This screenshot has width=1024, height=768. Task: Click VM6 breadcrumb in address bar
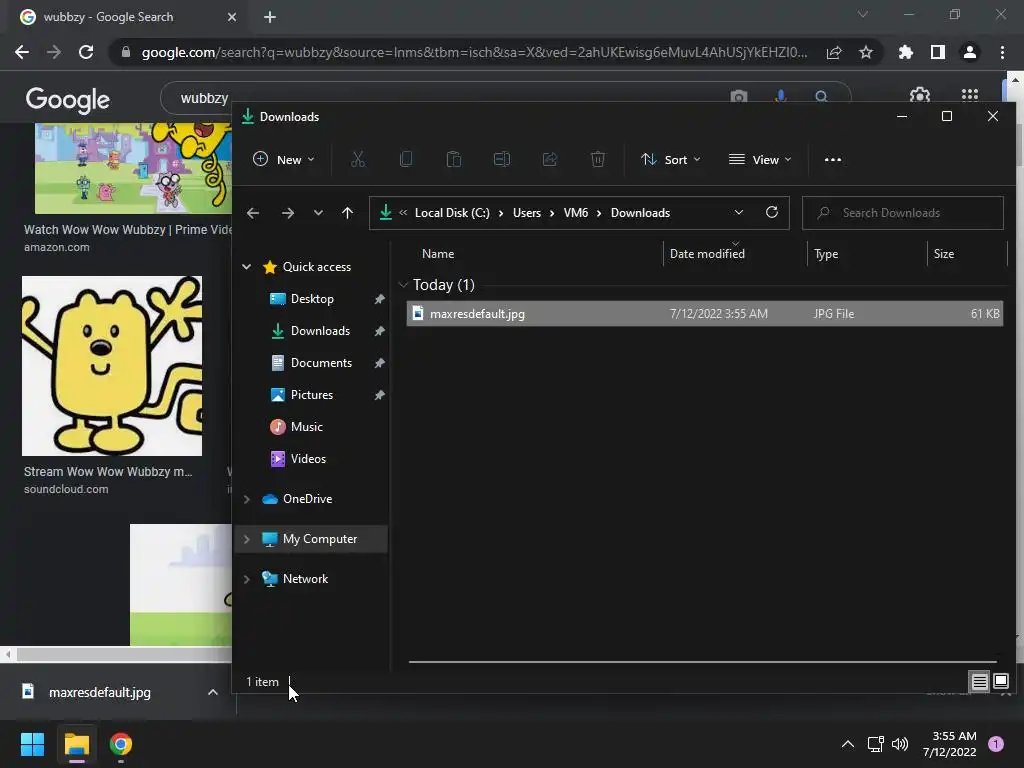pyautogui.click(x=575, y=213)
